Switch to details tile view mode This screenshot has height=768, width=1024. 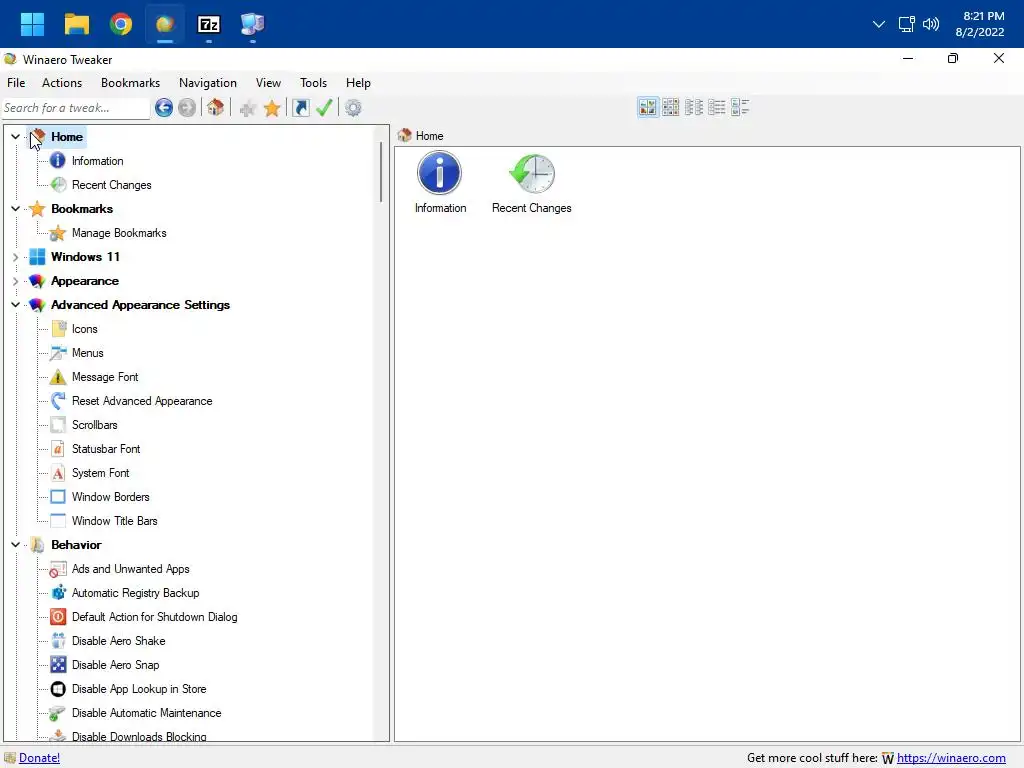740,107
